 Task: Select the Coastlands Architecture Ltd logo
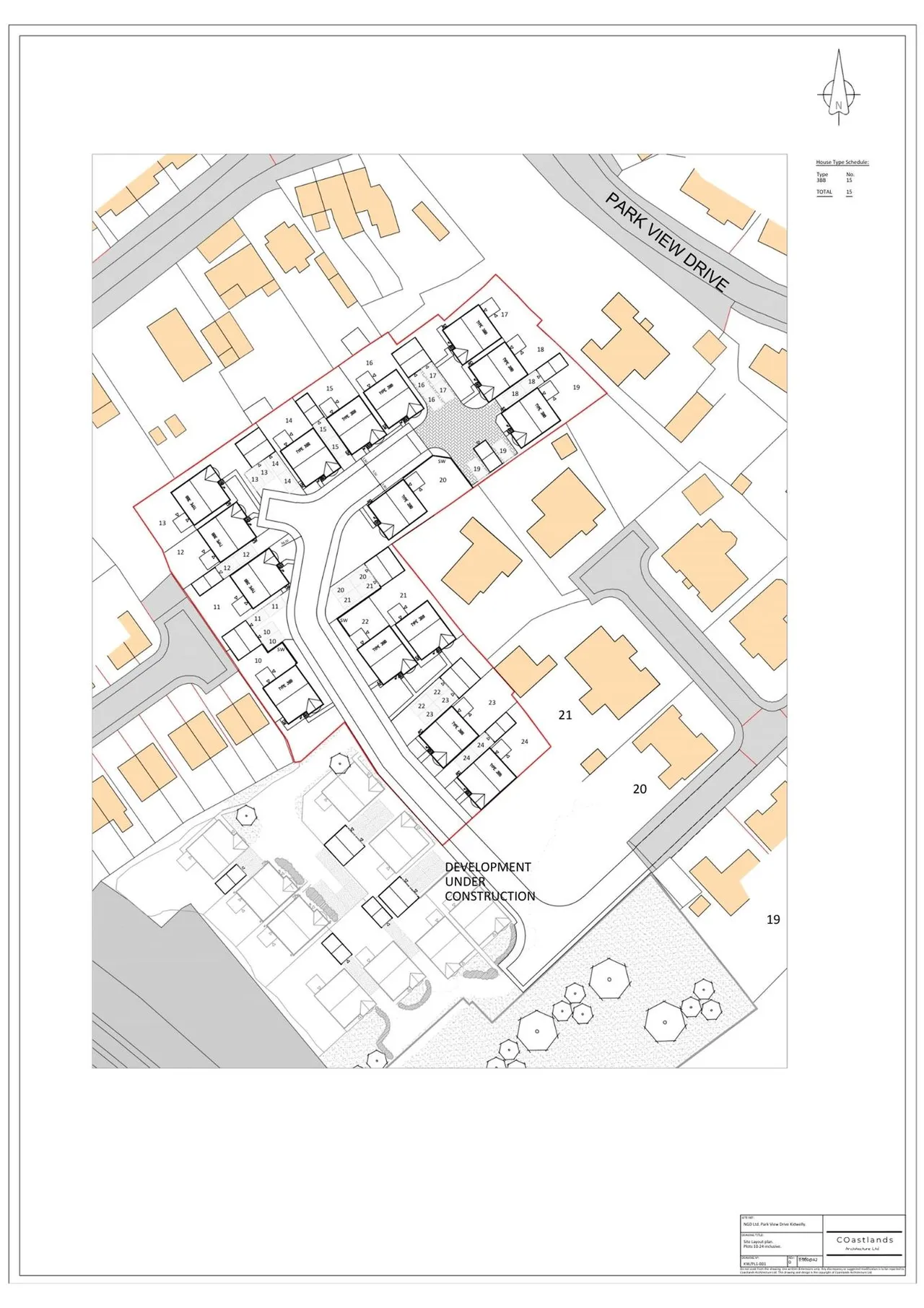click(x=864, y=1242)
